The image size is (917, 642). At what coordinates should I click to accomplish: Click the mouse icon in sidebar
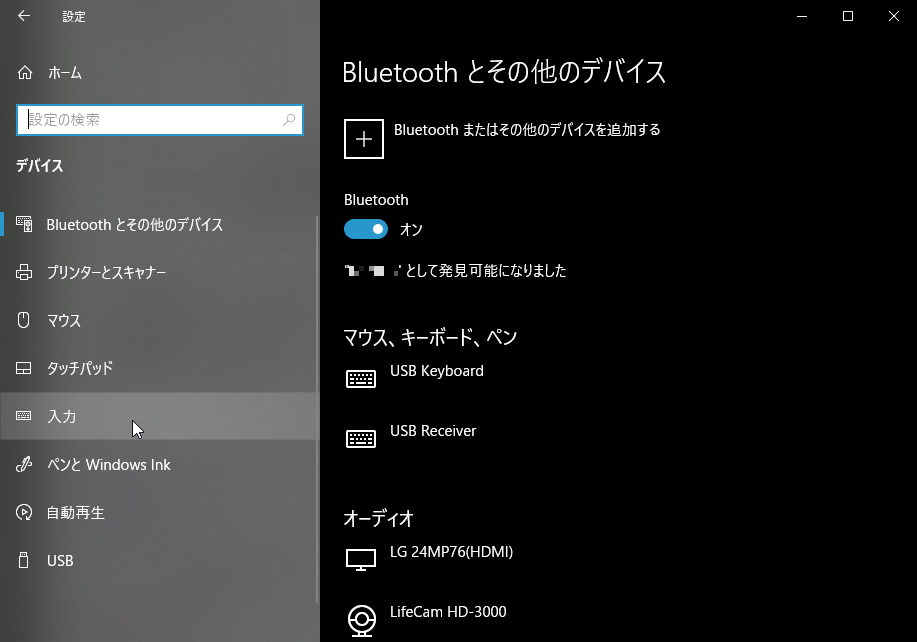23,320
